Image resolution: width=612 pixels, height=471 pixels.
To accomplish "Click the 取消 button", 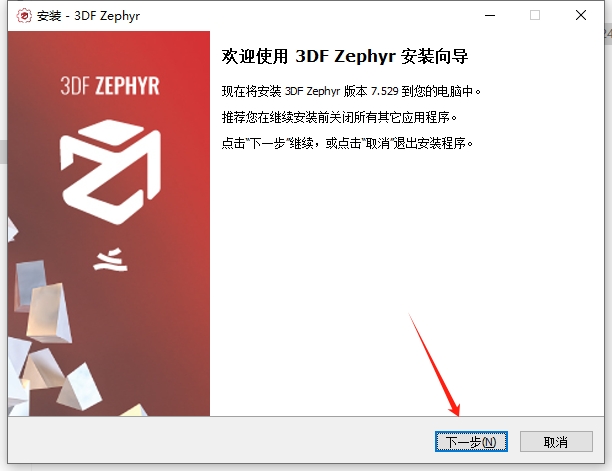I will click(556, 442).
